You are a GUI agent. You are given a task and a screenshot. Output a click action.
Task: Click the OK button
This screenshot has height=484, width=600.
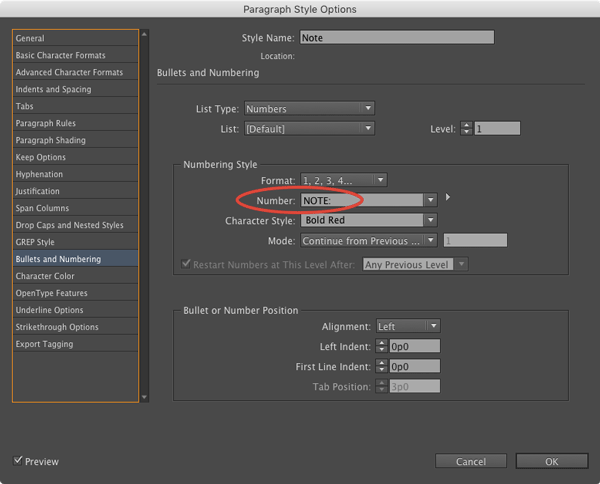551,461
